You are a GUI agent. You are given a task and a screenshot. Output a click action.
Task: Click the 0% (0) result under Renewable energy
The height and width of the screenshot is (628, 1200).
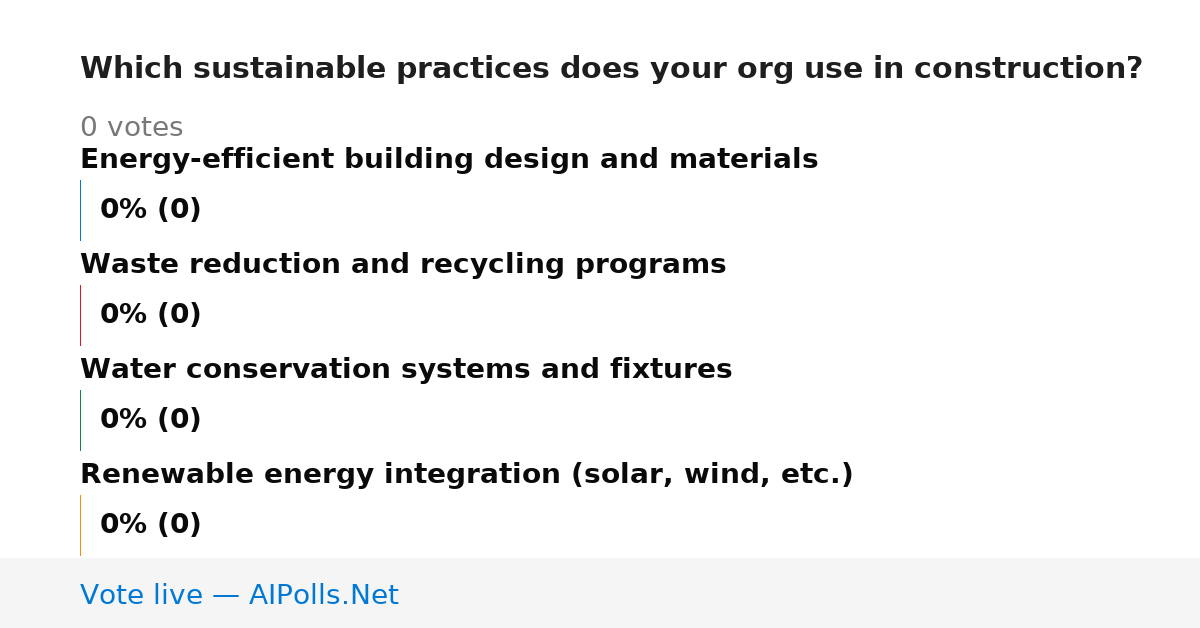tap(151, 525)
